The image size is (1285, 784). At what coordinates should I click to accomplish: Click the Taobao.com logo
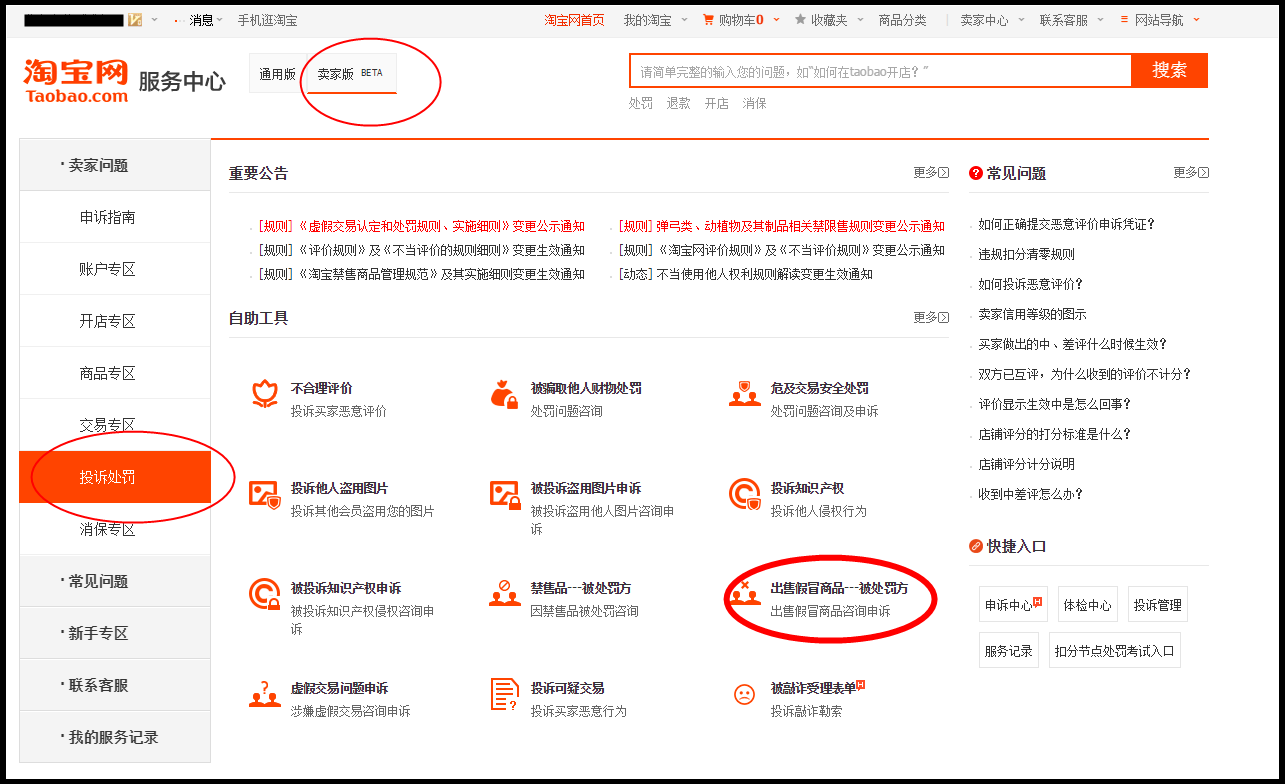tap(76, 81)
